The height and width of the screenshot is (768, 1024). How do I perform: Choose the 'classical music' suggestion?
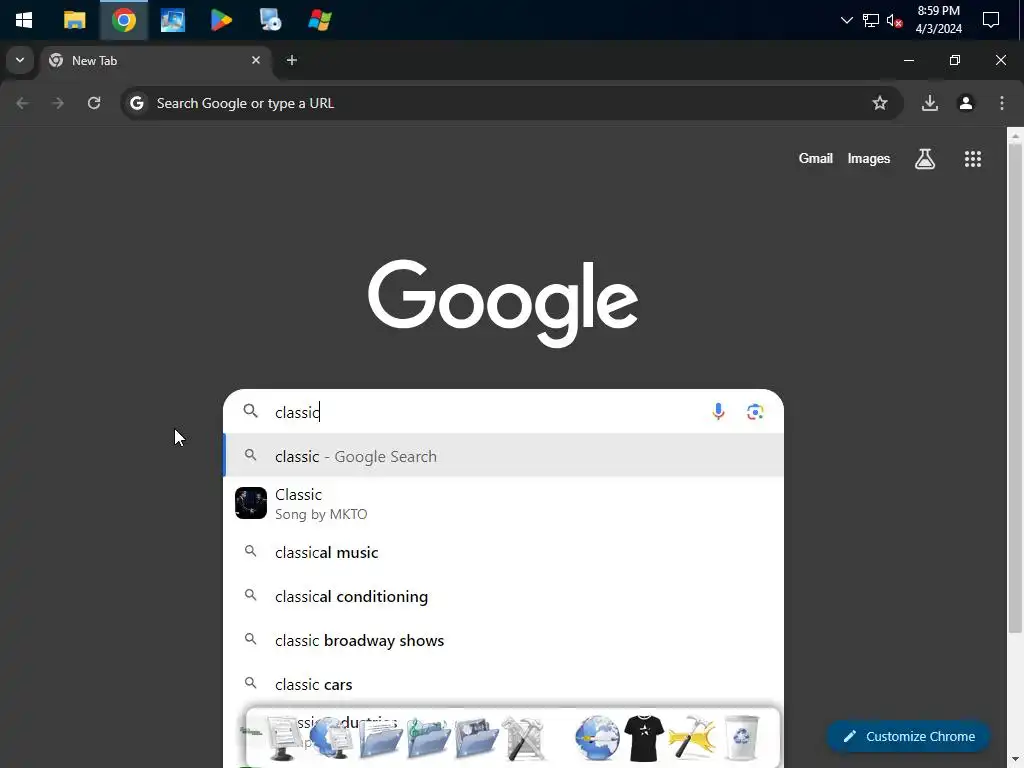tap(504, 552)
